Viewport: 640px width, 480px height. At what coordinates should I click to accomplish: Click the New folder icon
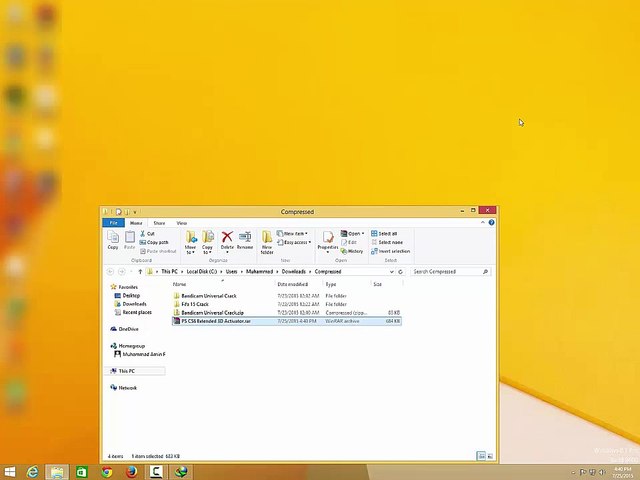point(267,242)
